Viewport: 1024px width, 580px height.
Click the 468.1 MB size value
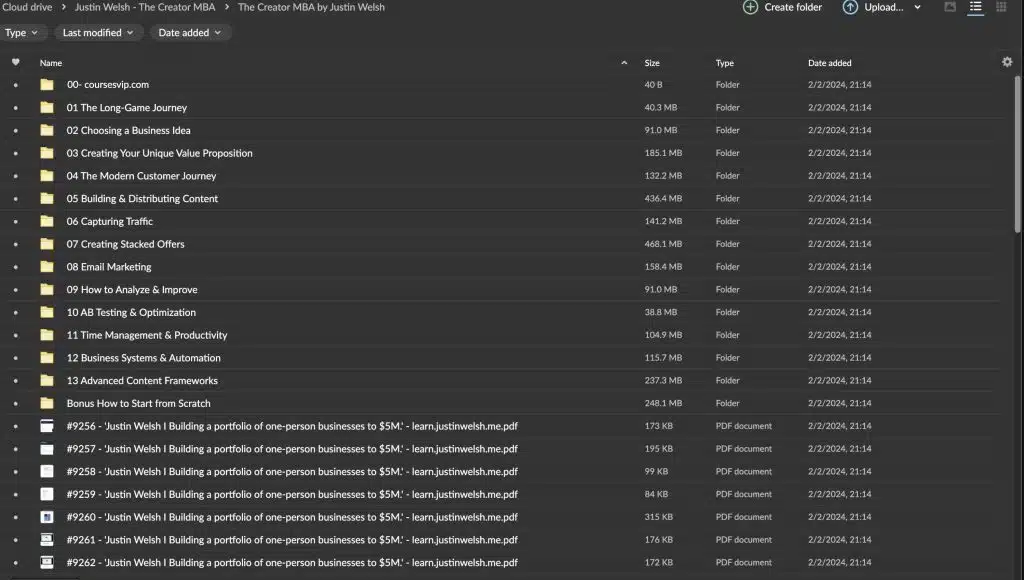click(x=663, y=244)
